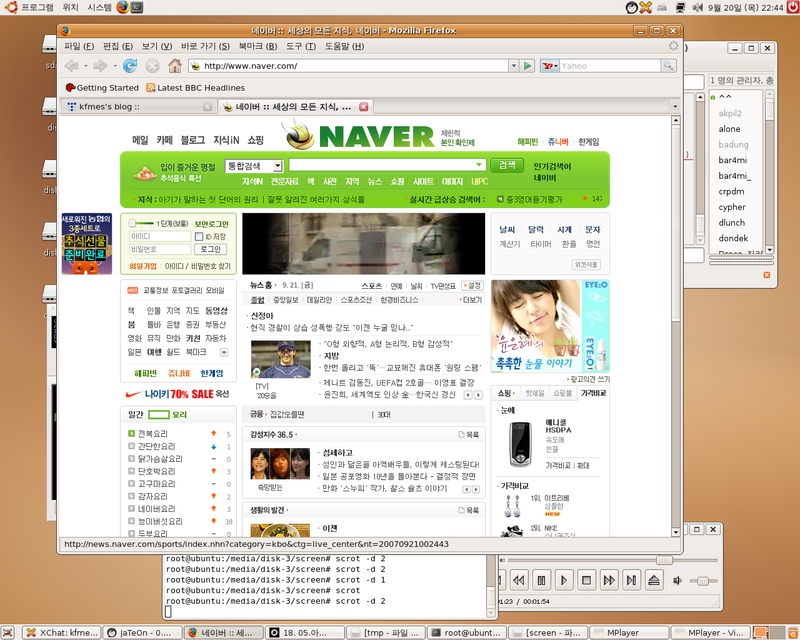The width and height of the screenshot is (800, 640).
Task: Click the green Go arrow beside the URL
Action: tap(528, 66)
